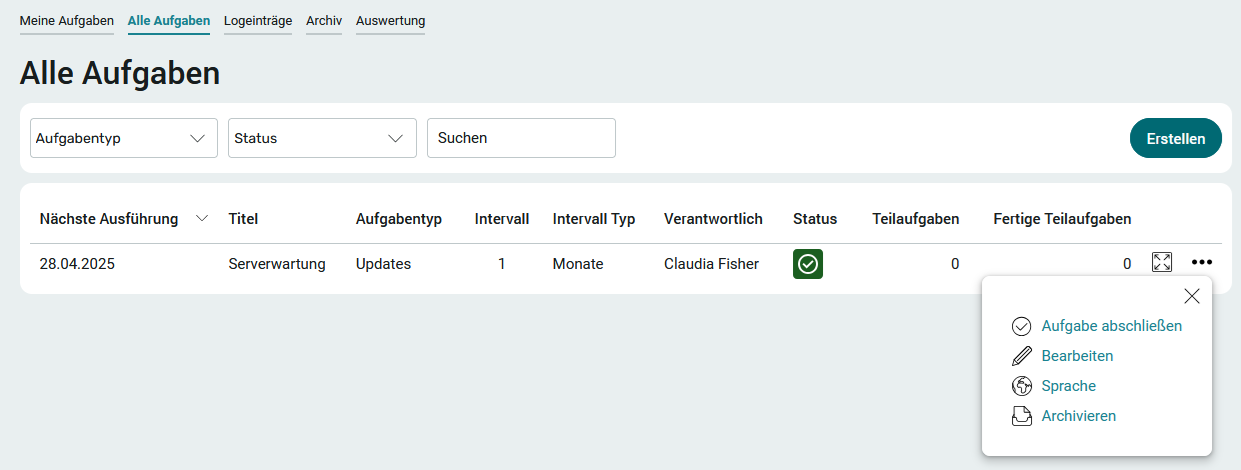The height and width of the screenshot is (470, 1241).
Task: Close the context popup with X icon
Action: pyautogui.click(x=1192, y=296)
